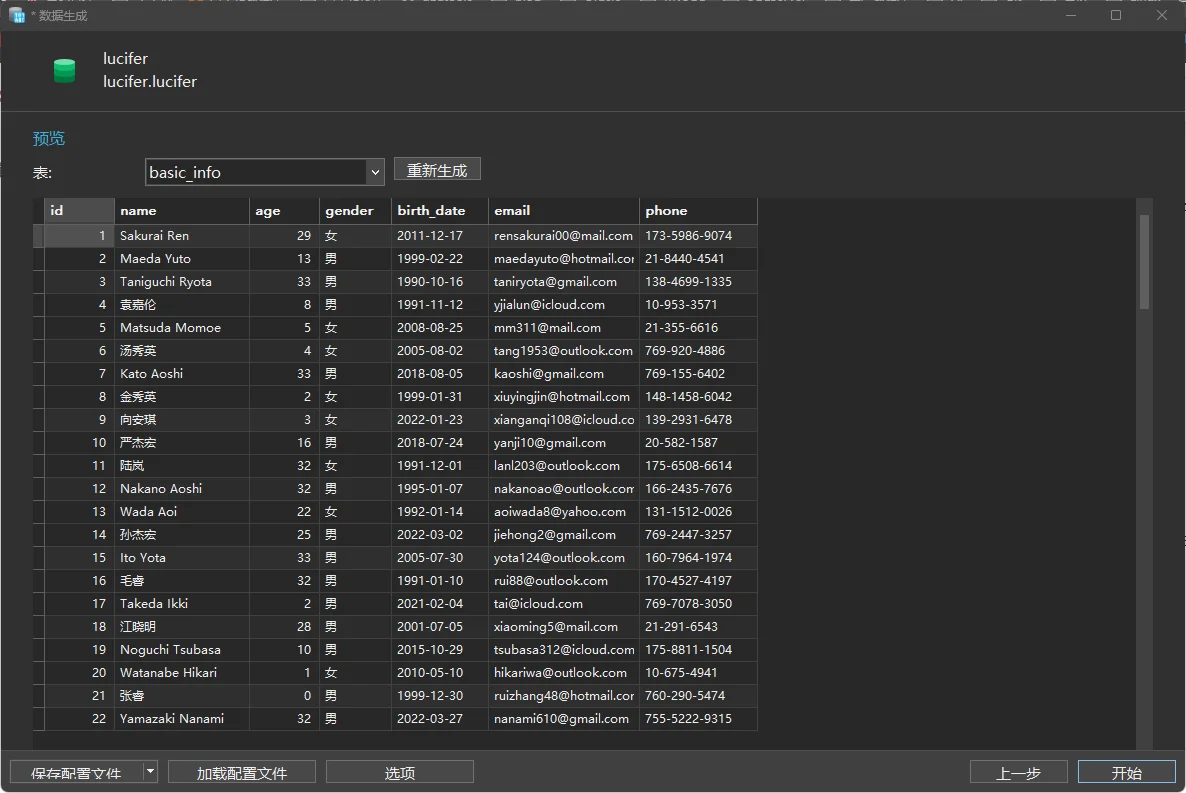Click the app icon in title bar
The height and width of the screenshot is (793, 1186).
pyautogui.click(x=17, y=15)
